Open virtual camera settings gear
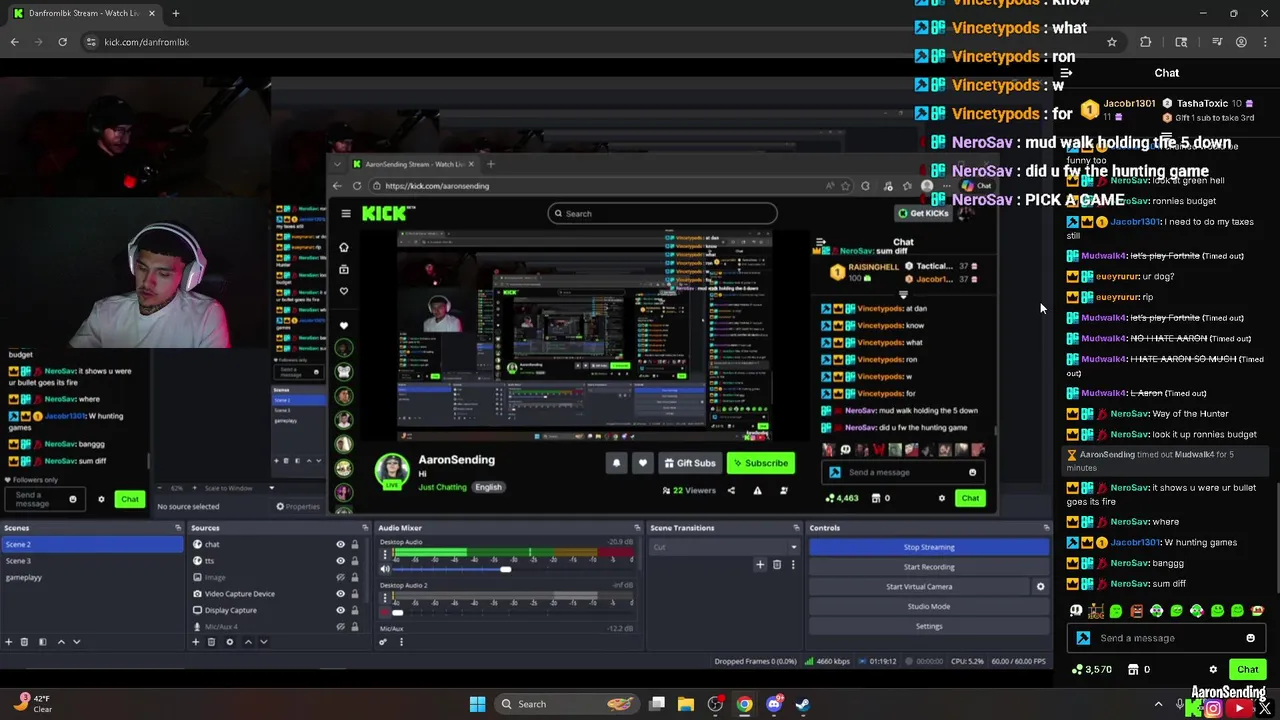Image resolution: width=1280 pixels, height=720 pixels. click(x=1040, y=587)
